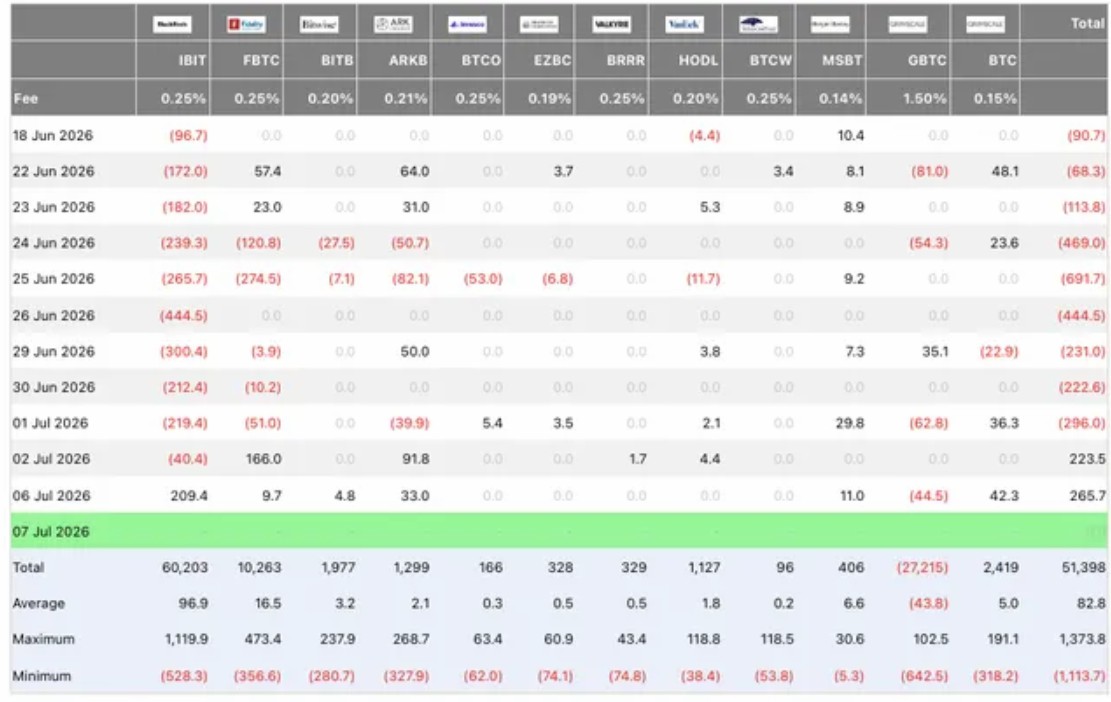Image resolution: width=1111 pixels, height=702 pixels.
Task: Click the WisdomTree logo above BTCW
Action: [758, 24]
